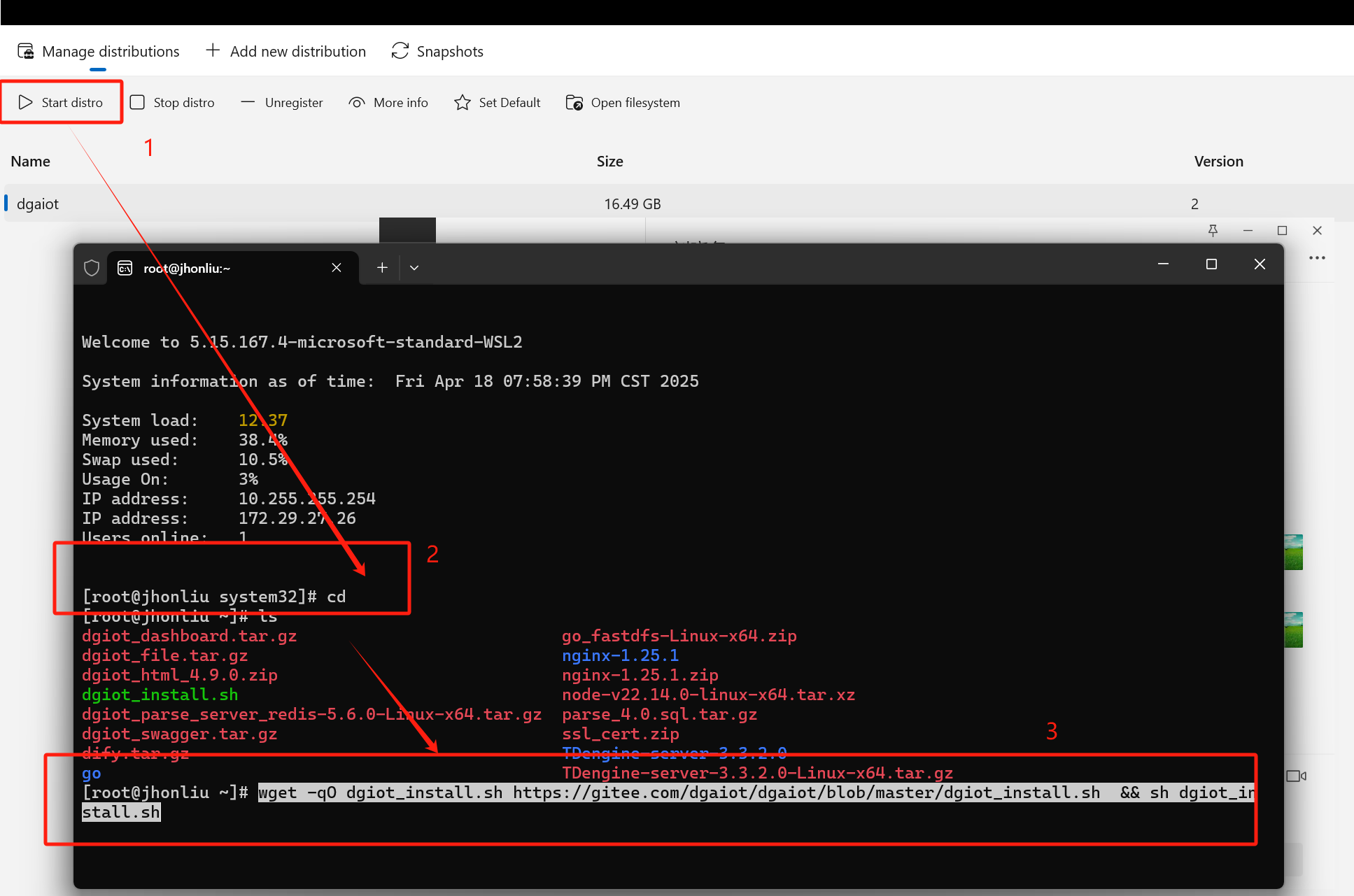Click the pin icon in background window
The image size is (1354, 896).
pyautogui.click(x=1213, y=230)
